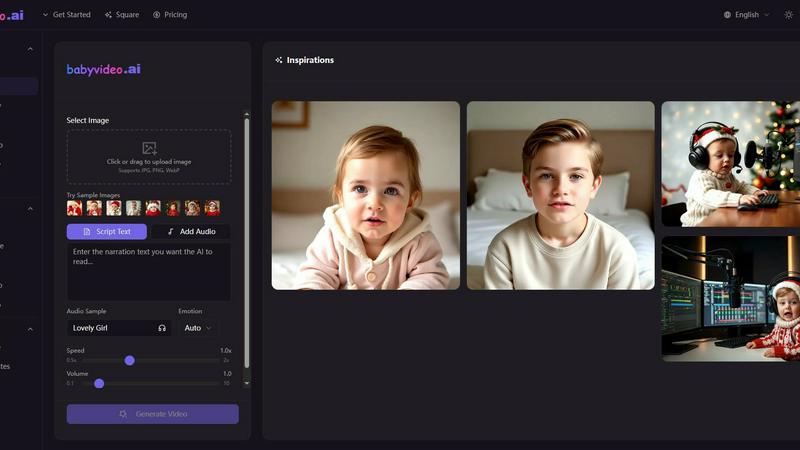Open the baby with headphones typing inspiration
The height and width of the screenshot is (450, 800).
click(x=731, y=164)
